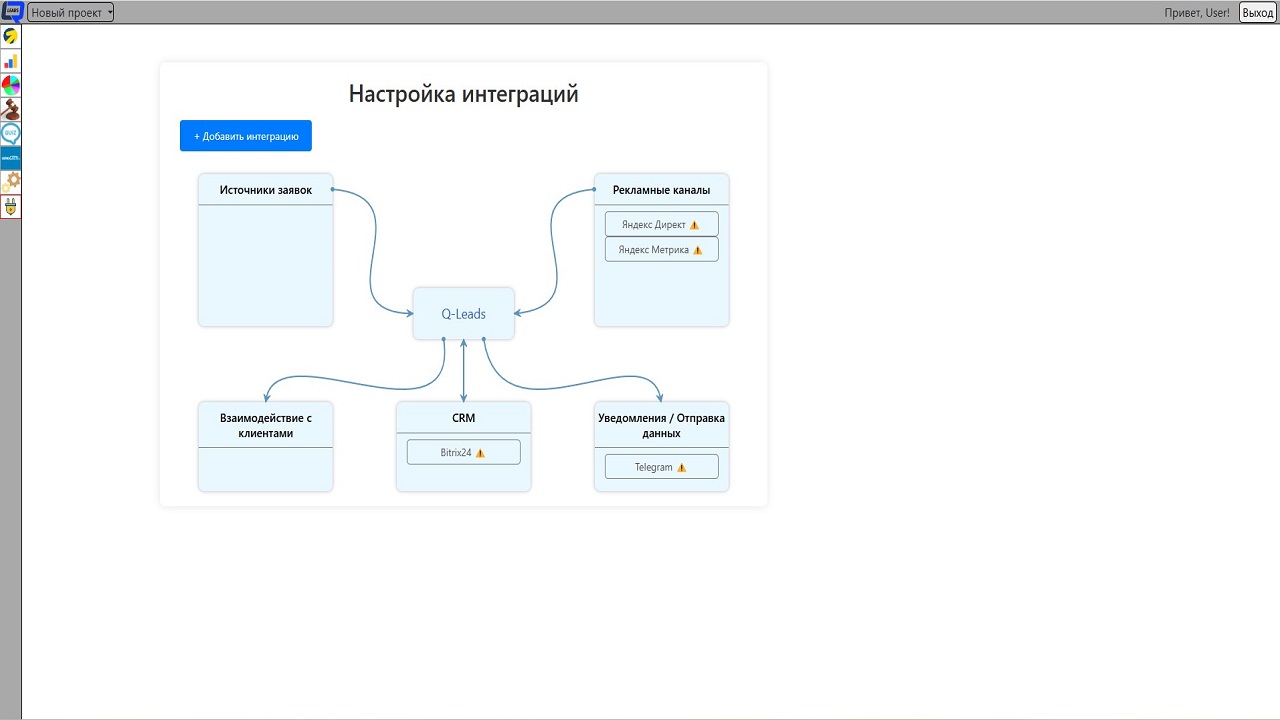The height and width of the screenshot is (720, 1280).
Task: Select the power plug integrations icon
Action: (11, 206)
